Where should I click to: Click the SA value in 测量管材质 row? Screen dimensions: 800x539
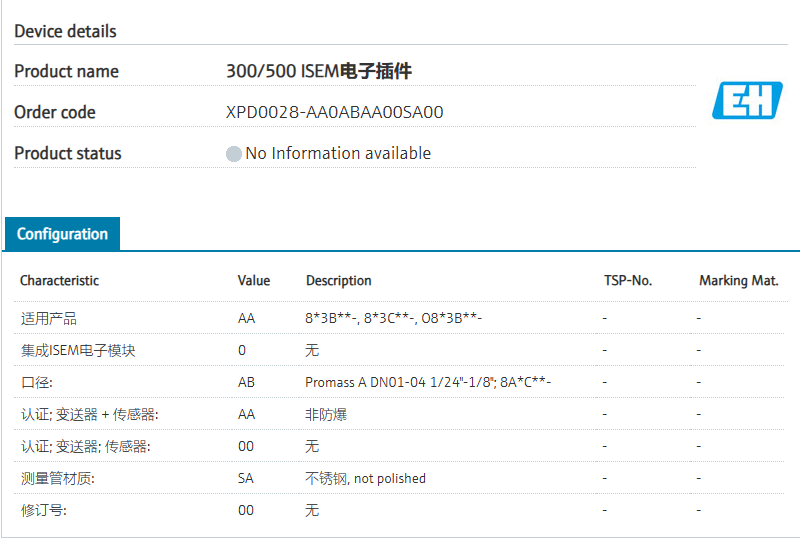246,478
